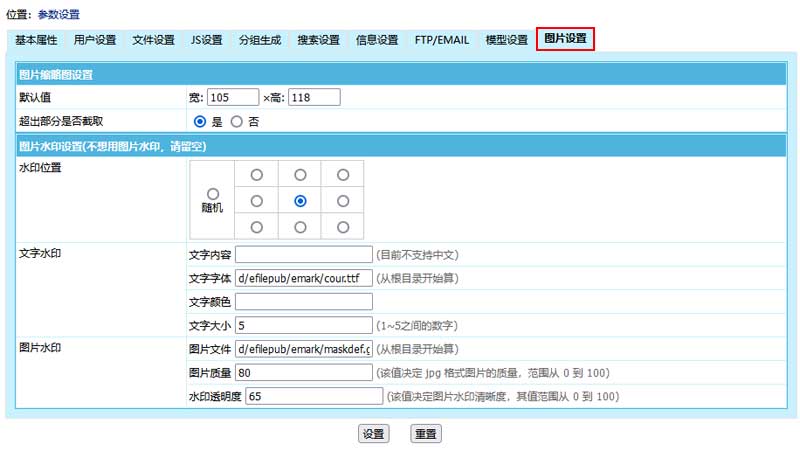This screenshot has height=465, width=800.
Task: Select '否' for cropping overflow
Action: [237, 121]
